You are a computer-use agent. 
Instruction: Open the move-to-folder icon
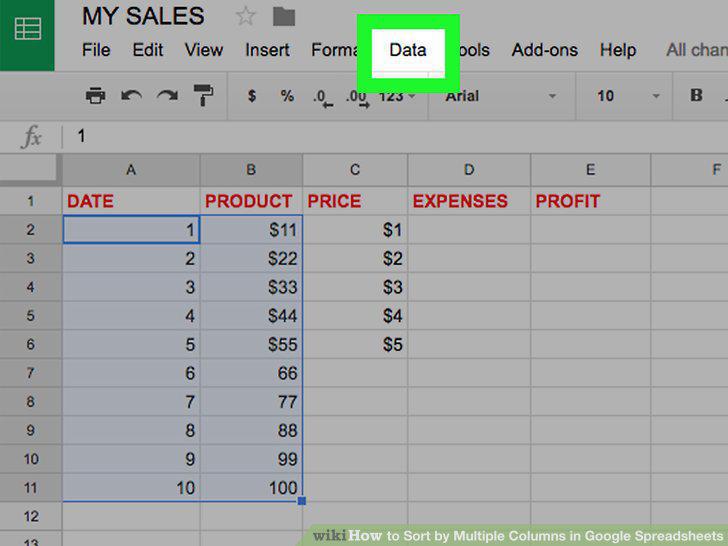pos(284,17)
